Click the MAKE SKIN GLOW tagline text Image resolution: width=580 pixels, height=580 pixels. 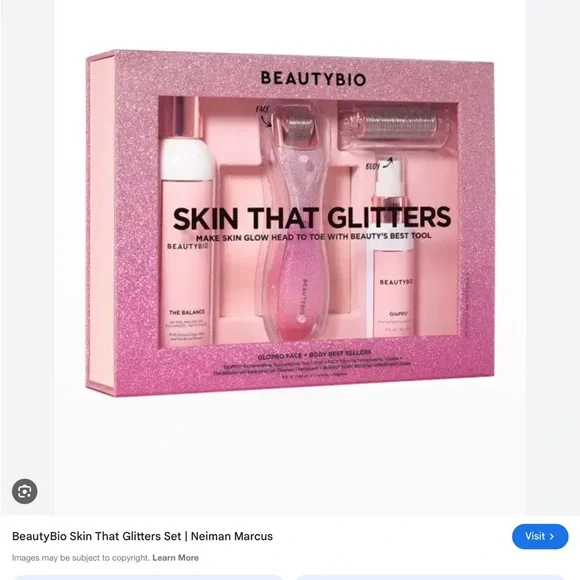pyautogui.click(x=314, y=237)
